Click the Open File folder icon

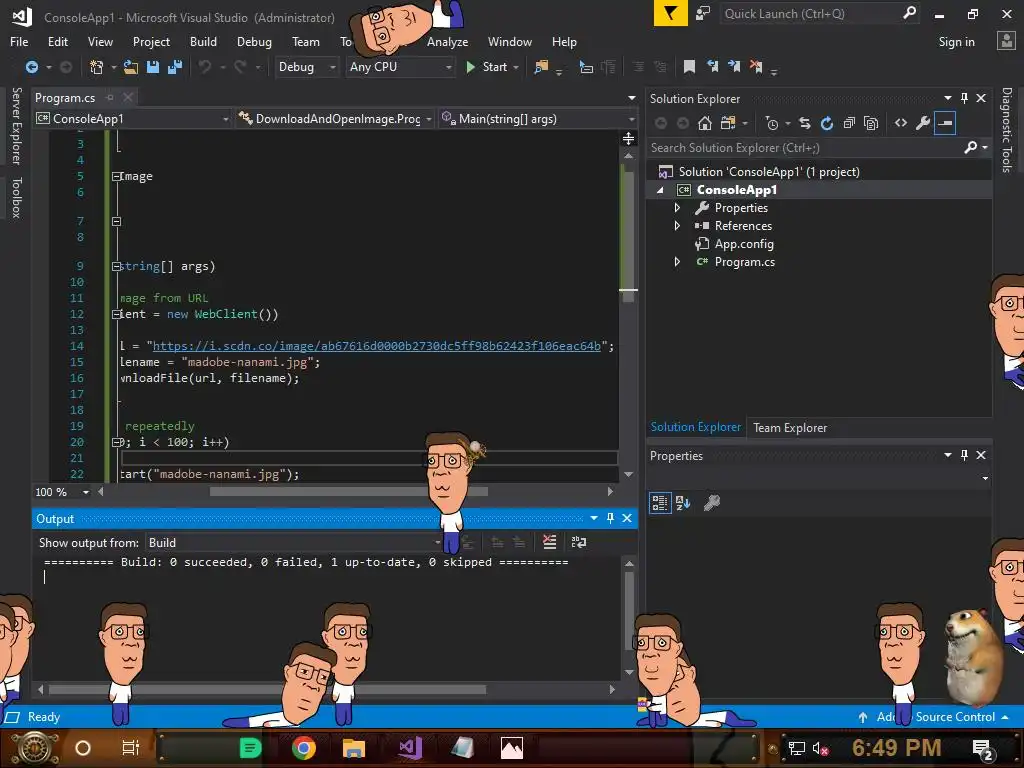pyautogui.click(x=131, y=67)
